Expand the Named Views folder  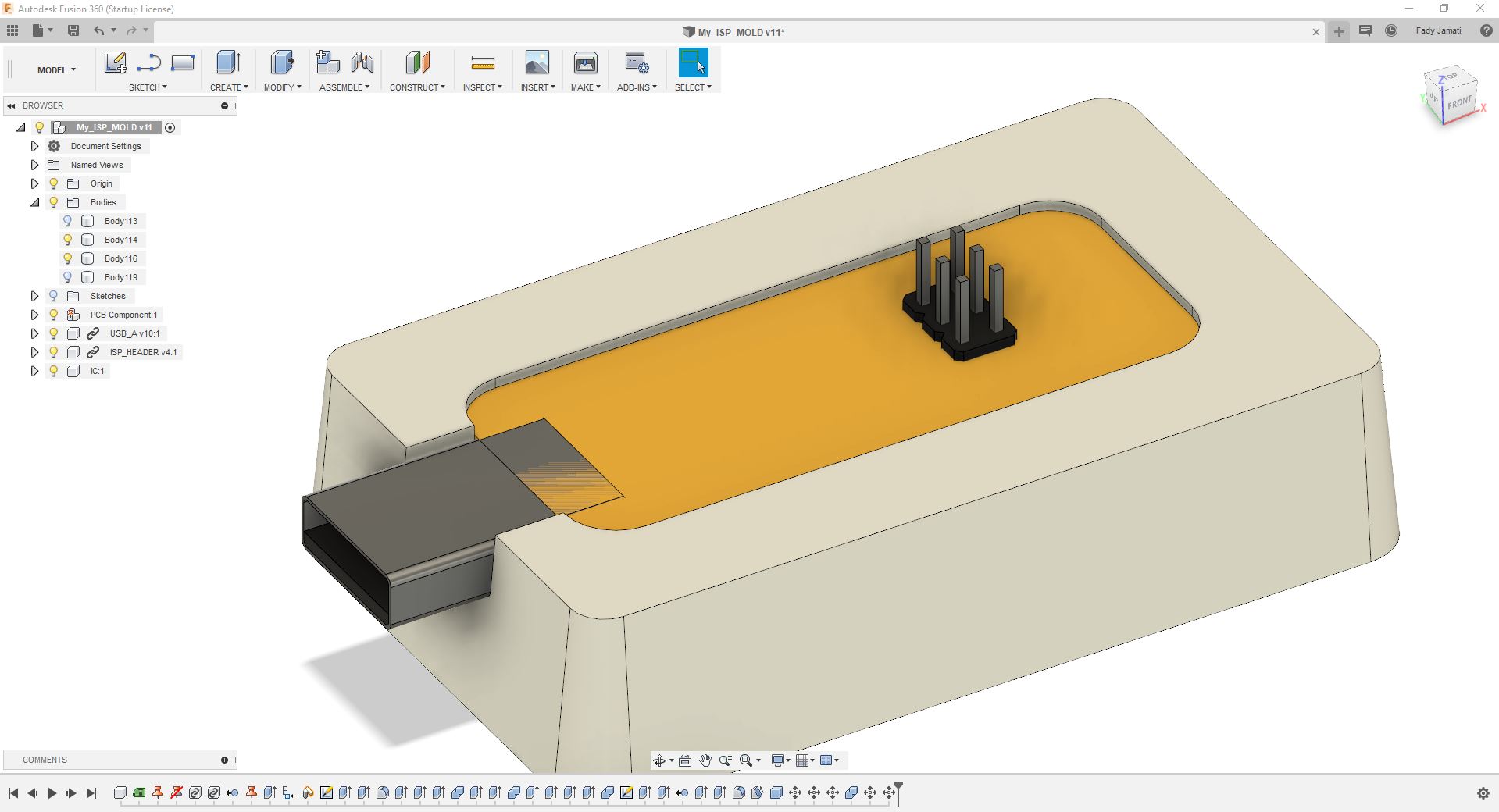34,165
